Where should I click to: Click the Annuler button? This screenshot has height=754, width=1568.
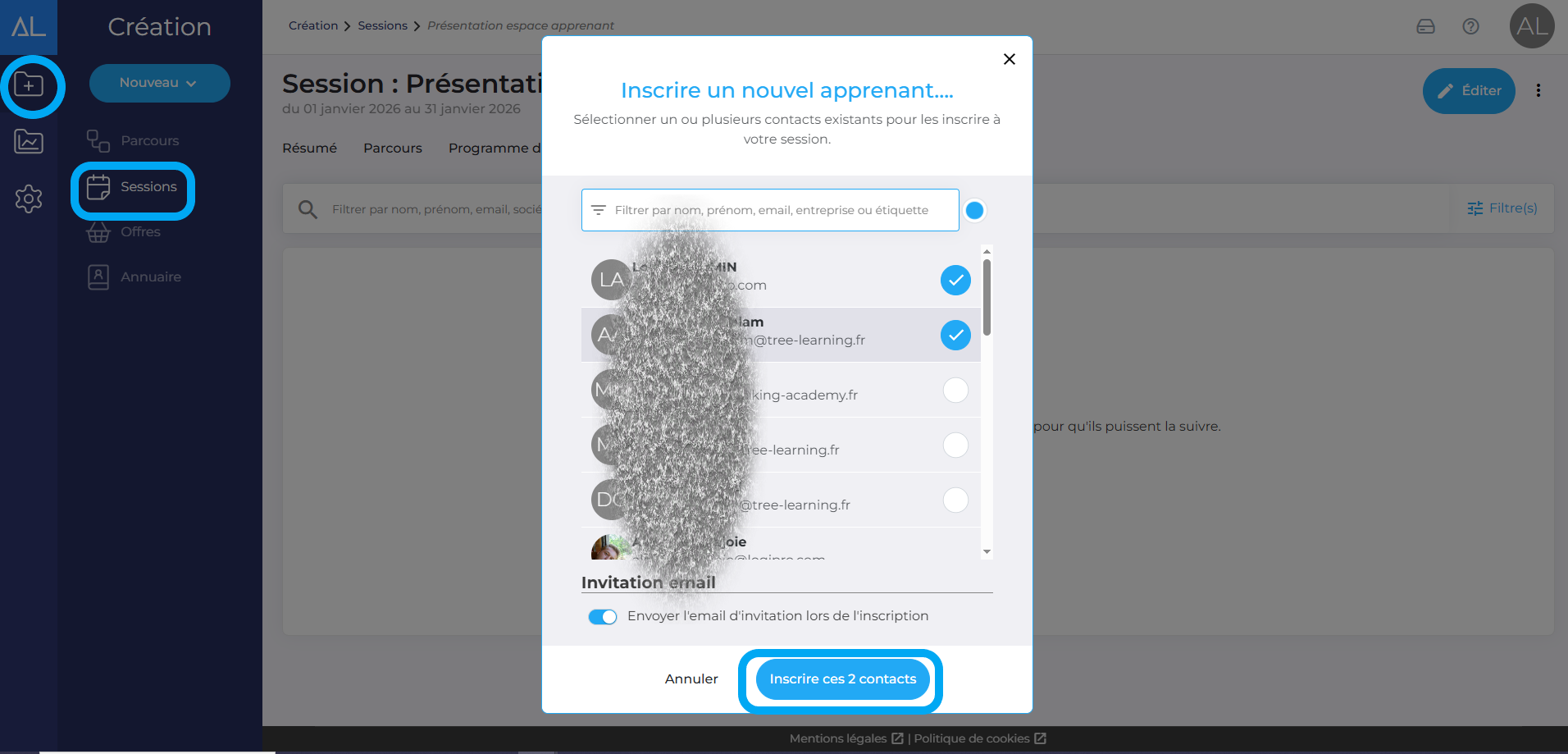(691, 679)
